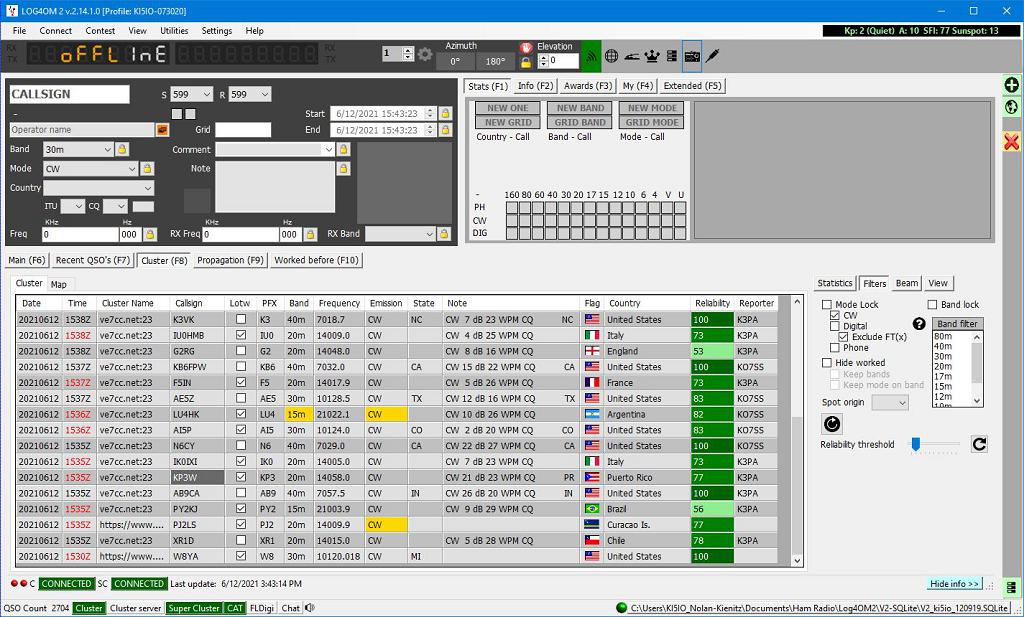
Task: Open the Contest menu
Action: (100, 31)
